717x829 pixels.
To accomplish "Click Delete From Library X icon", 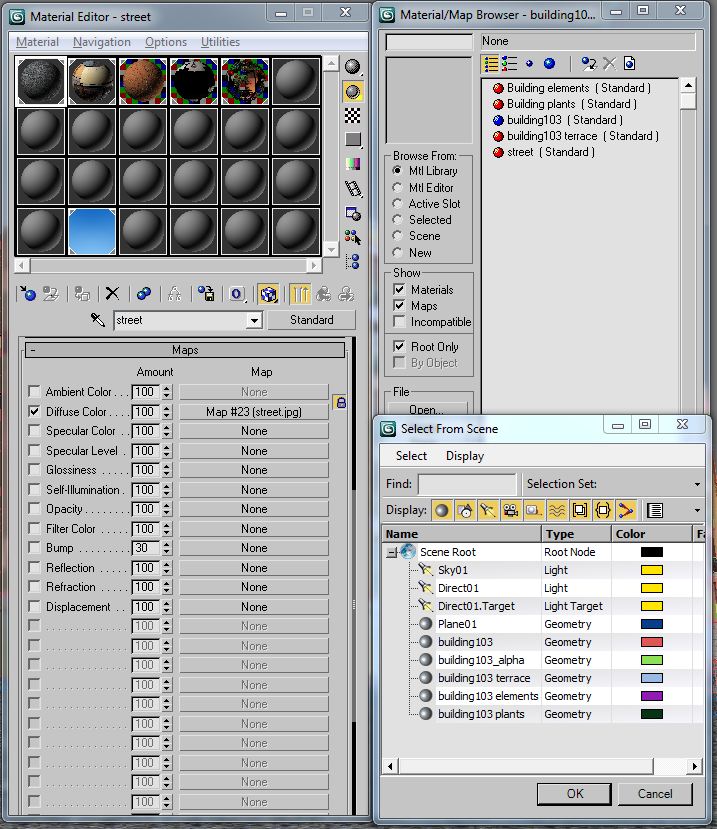I will 609,64.
